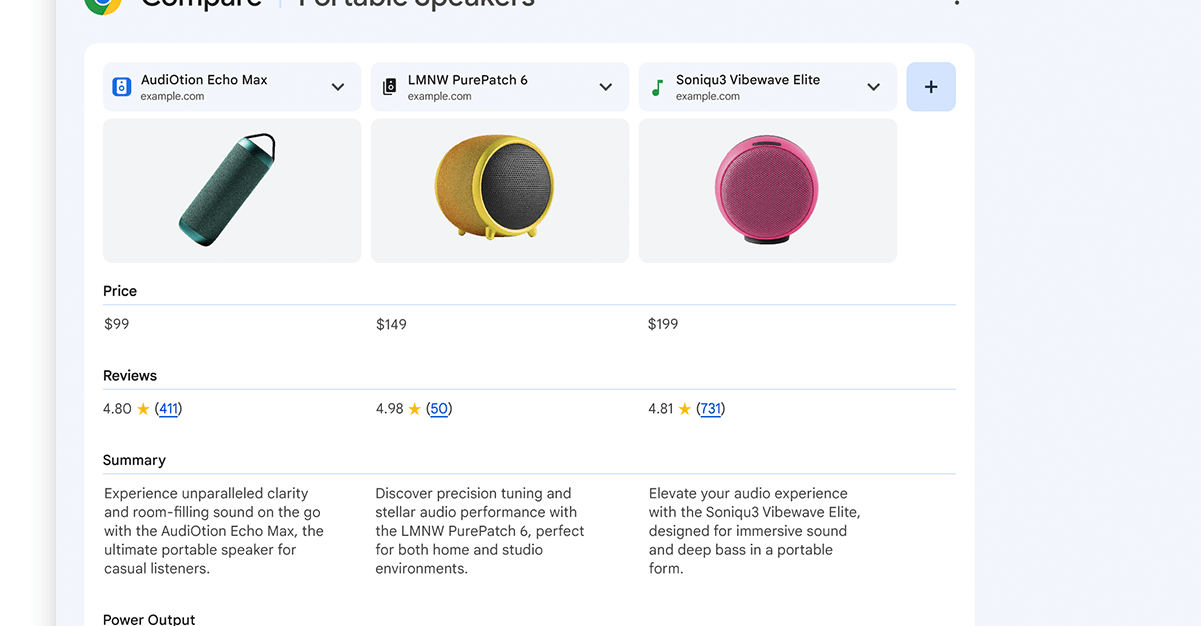Click the AudiOtion Echo Max speaker icon
This screenshot has height=626, width=1201.
coord(121,86)
